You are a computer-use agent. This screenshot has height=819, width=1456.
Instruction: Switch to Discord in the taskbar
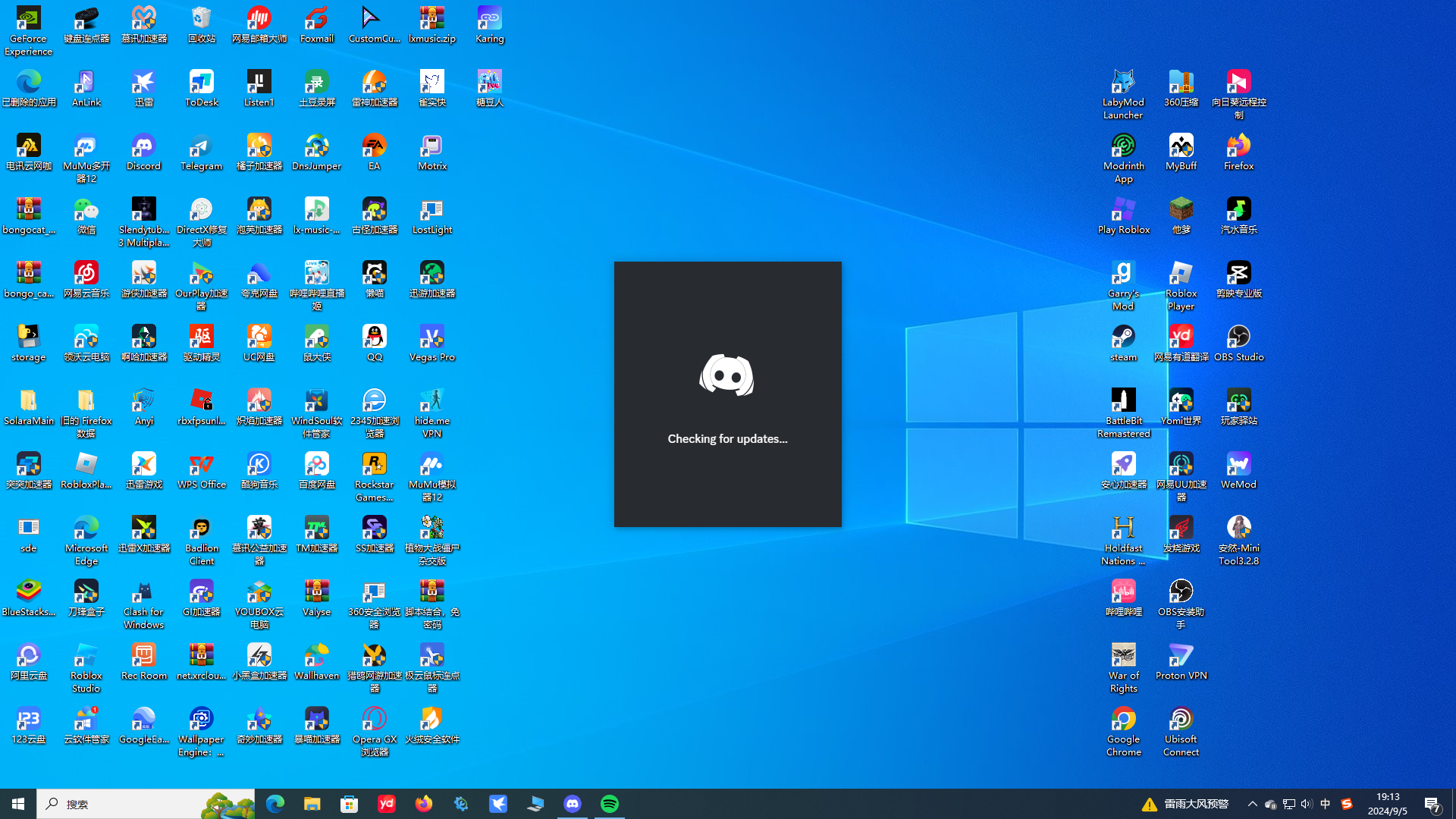(x=573, y=804)
